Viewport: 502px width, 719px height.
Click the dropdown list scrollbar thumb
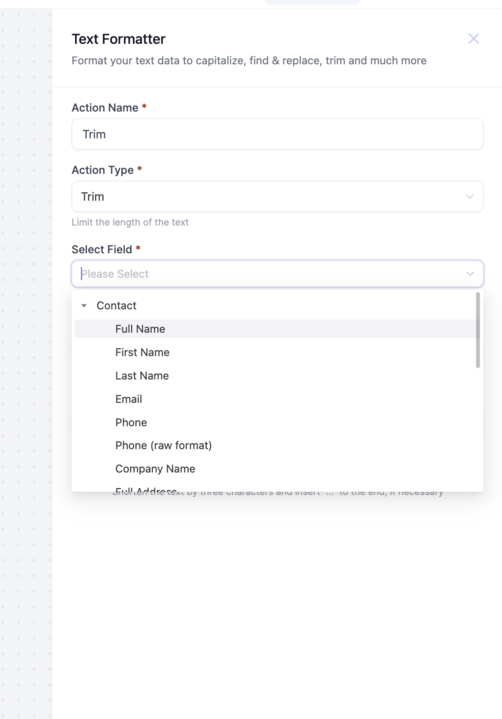pos(478,330)
